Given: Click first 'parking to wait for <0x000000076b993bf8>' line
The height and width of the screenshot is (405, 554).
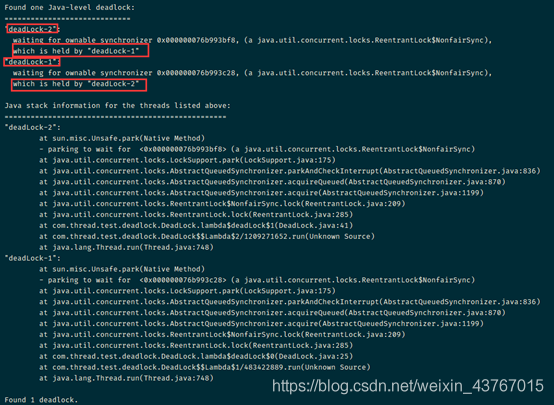Looking at the screenshot, I should coord(257,149).
